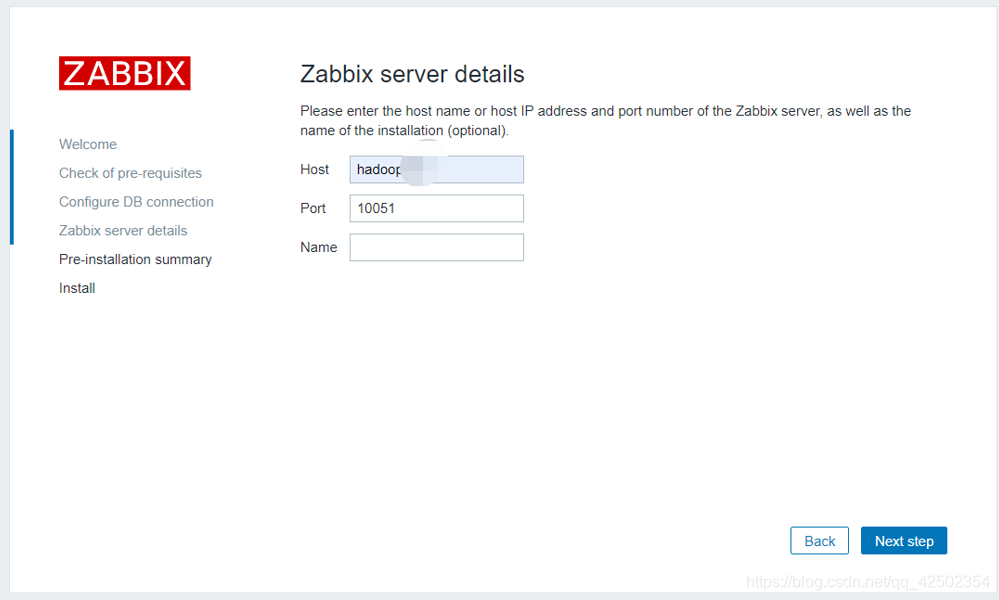The height and width of the screenshot is (600, 999).
Task: Select Check of pre-requisites step
Action: tap(131, 173)
